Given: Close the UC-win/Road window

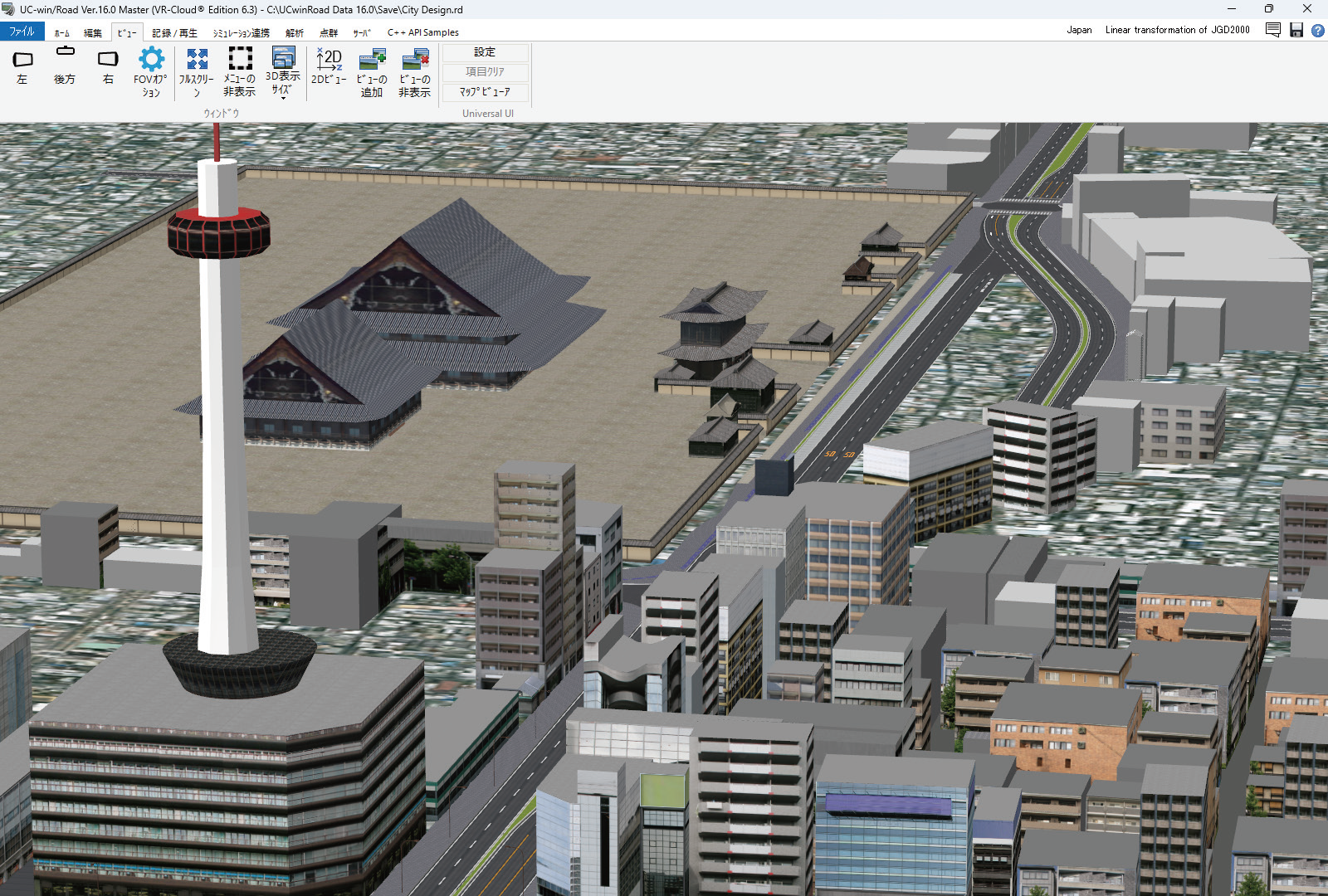Looking at the screenshot, I should (x=1307, y=9).
